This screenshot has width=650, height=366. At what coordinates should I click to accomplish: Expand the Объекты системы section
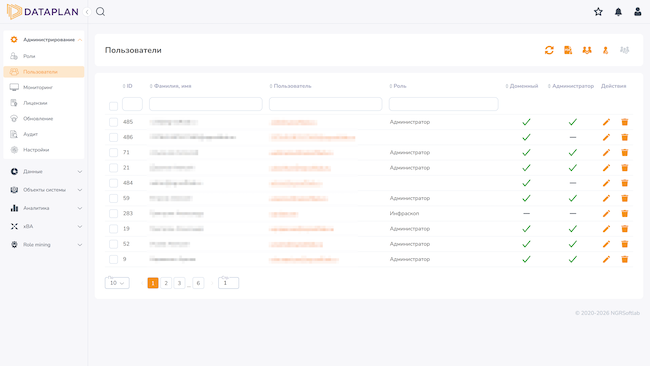[80, 190]
